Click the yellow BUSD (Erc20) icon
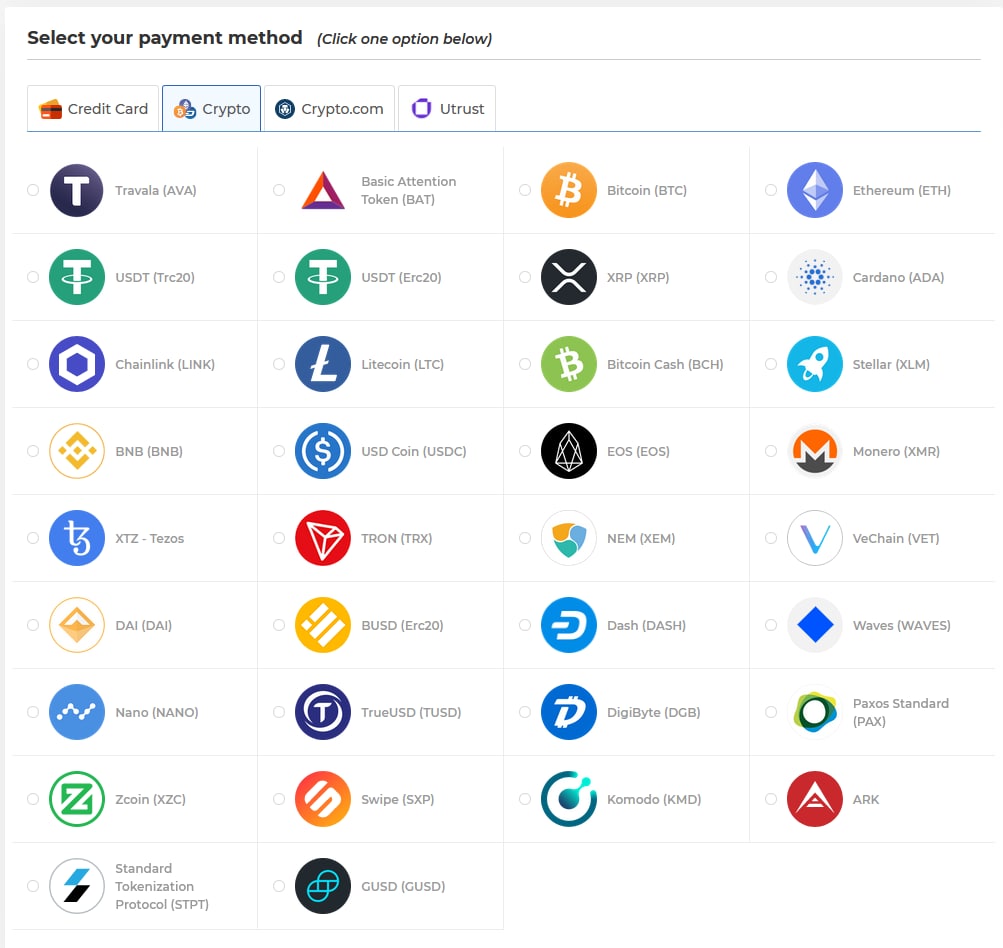Viewport: 1003px width, 948px height. (x=323, y=626)
